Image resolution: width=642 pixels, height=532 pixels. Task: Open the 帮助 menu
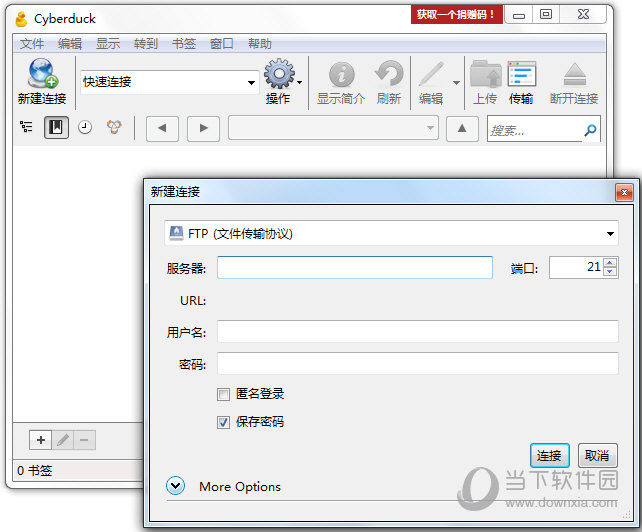pos(260,44)
